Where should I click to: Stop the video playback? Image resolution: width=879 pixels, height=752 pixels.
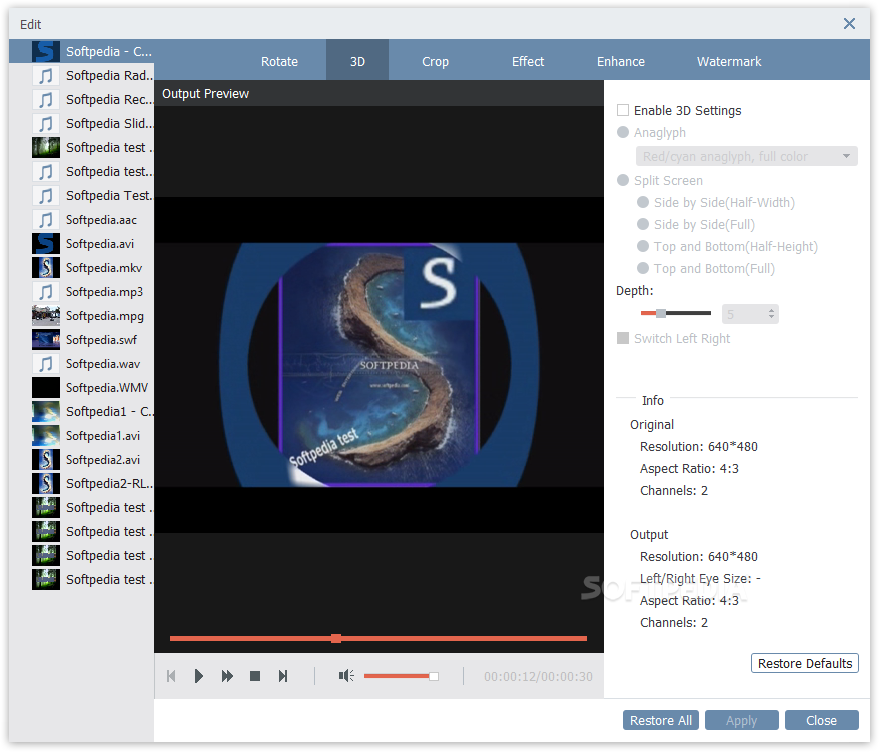coord(255,676)
